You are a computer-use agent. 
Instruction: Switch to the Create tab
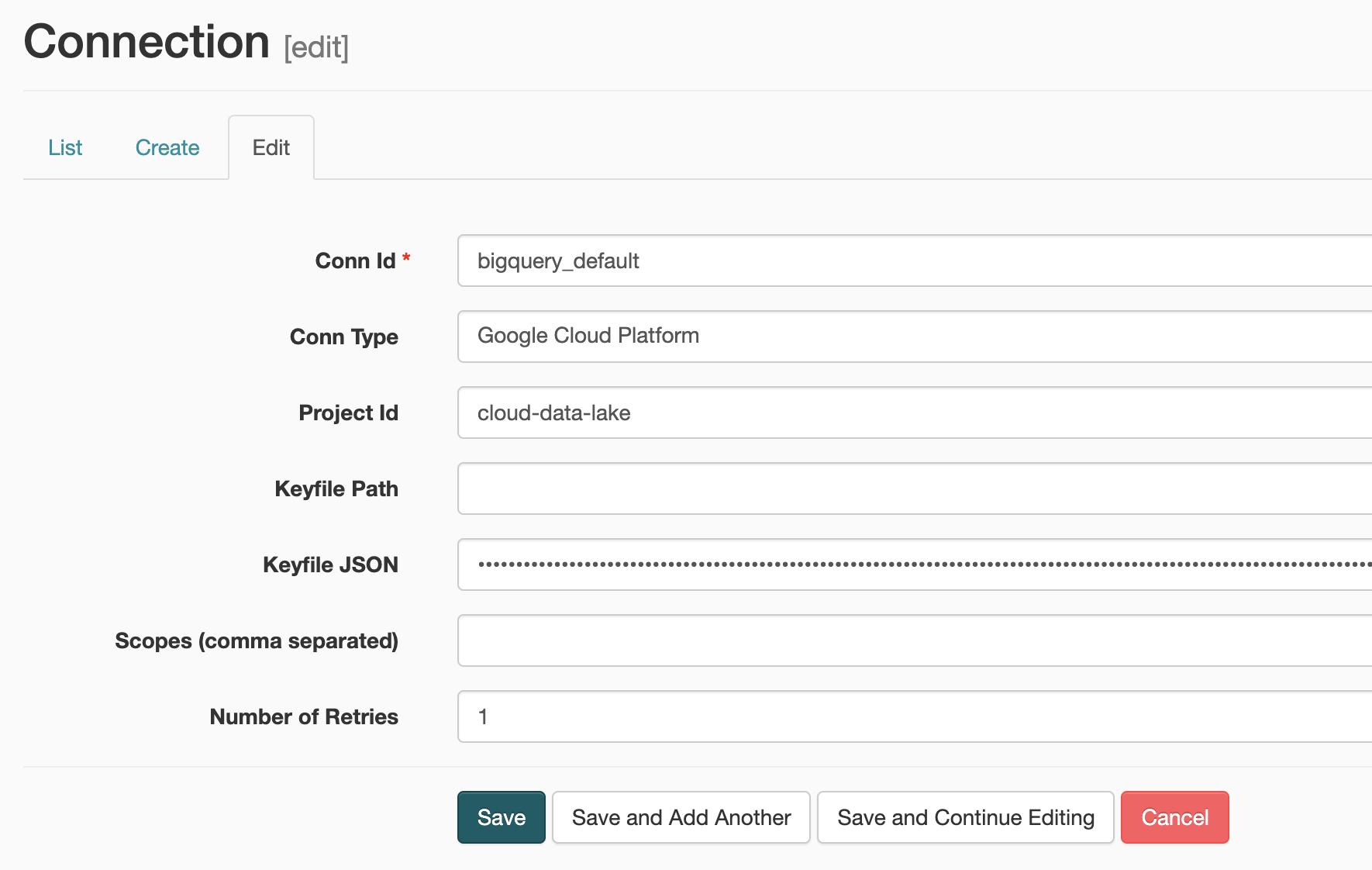coord(167,147)
